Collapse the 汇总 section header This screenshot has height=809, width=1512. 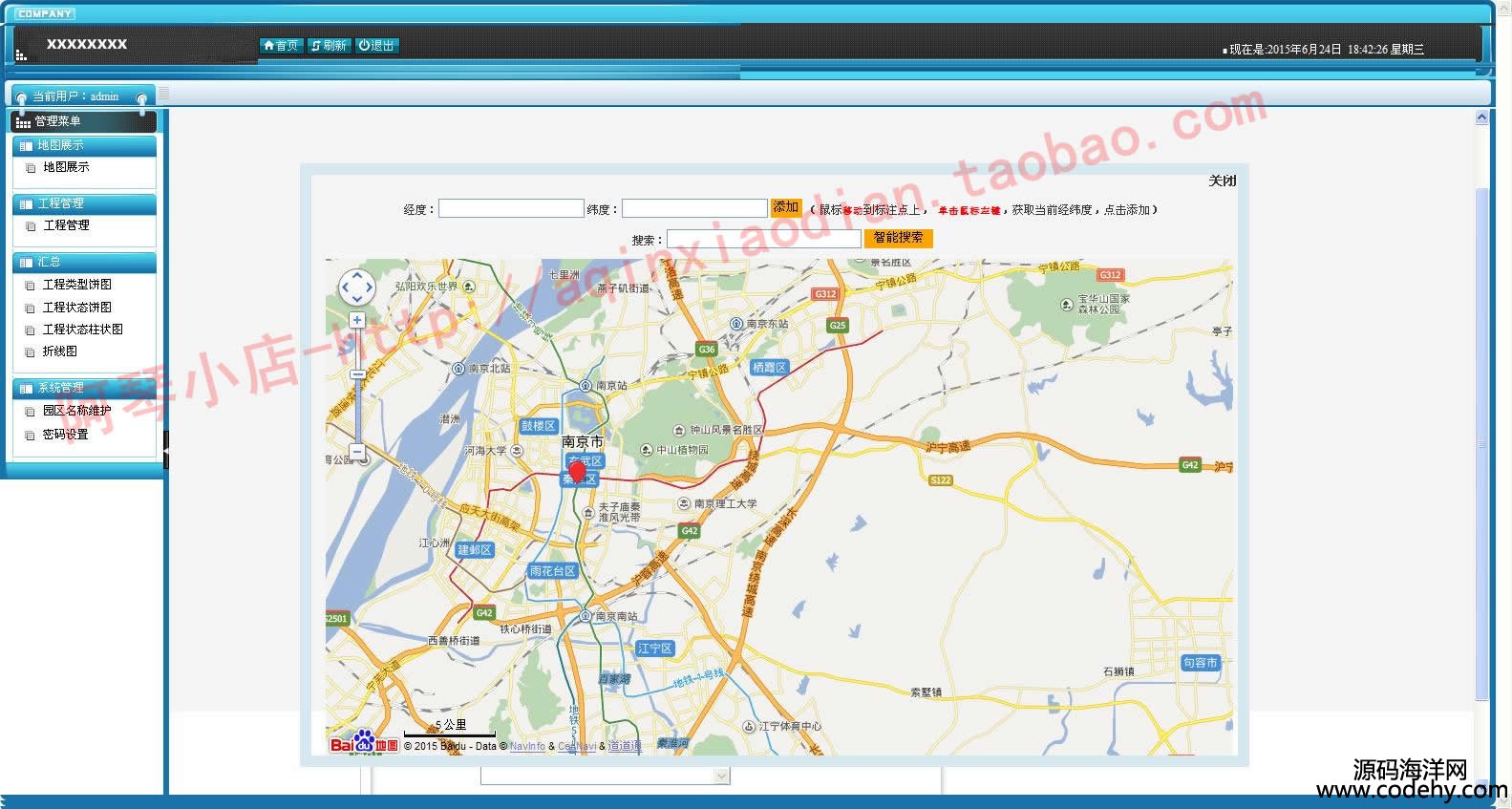84,262
